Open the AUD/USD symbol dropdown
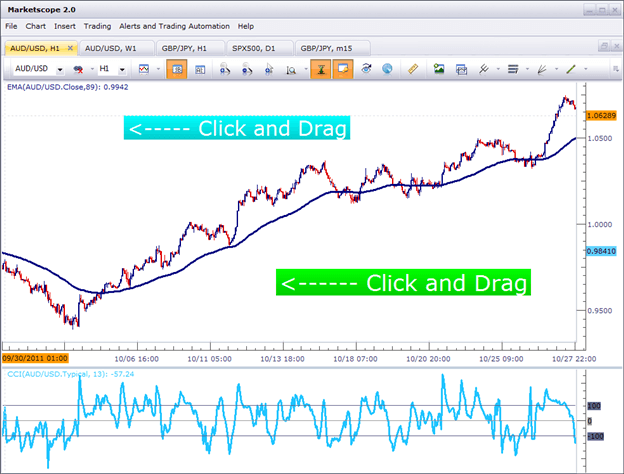The image size is (624, 474). 61,70
